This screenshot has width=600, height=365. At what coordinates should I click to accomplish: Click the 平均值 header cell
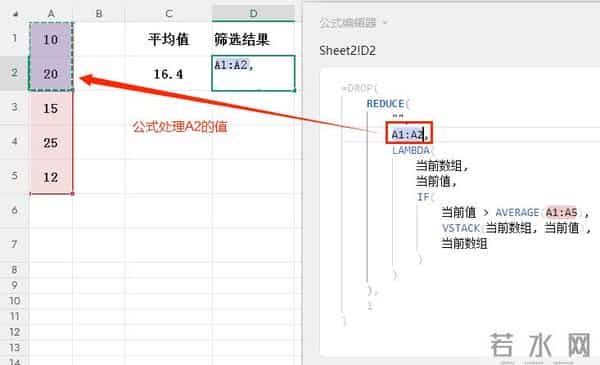coord(169,39)
